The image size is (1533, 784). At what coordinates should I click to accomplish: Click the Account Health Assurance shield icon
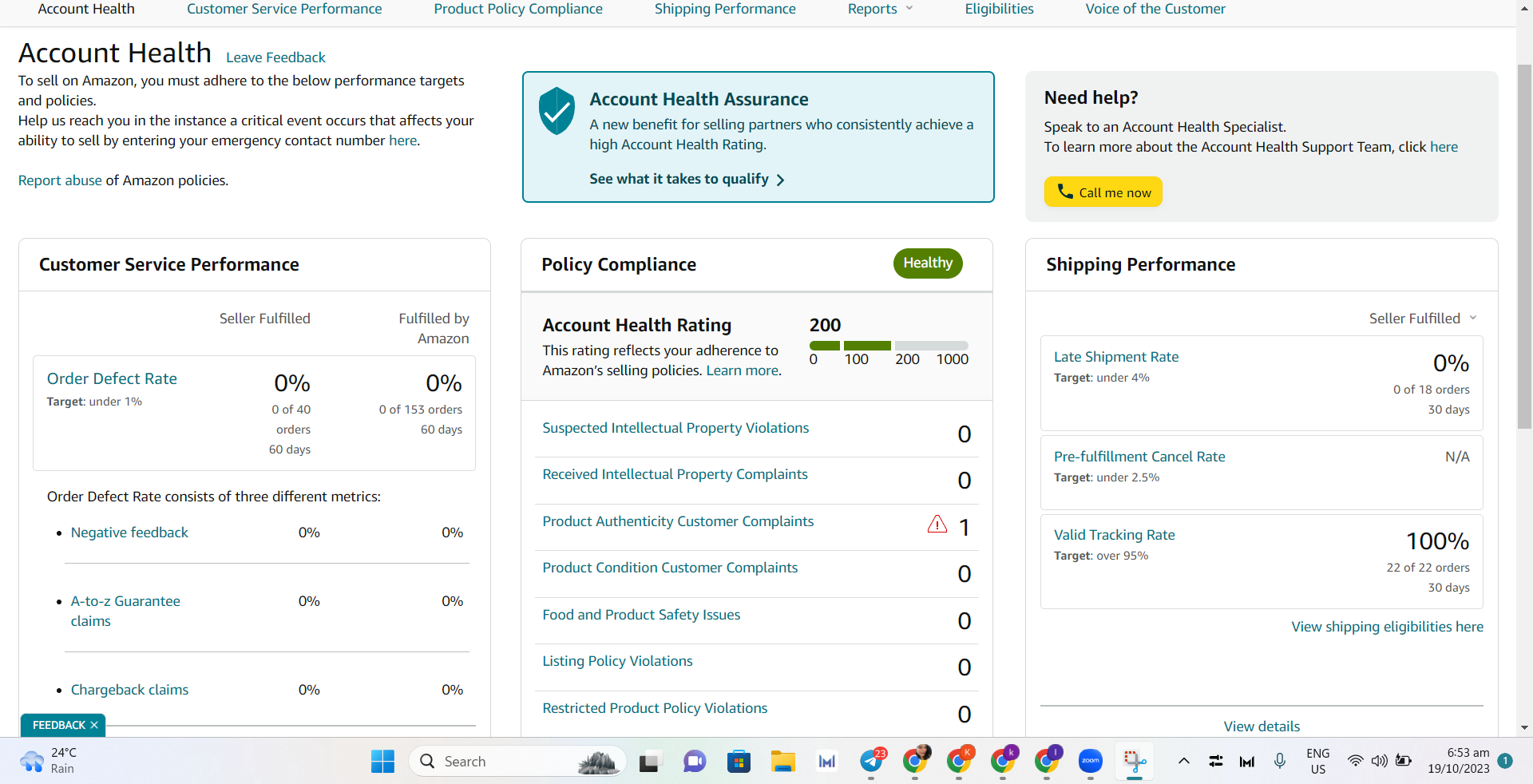(x=557, y=111)
